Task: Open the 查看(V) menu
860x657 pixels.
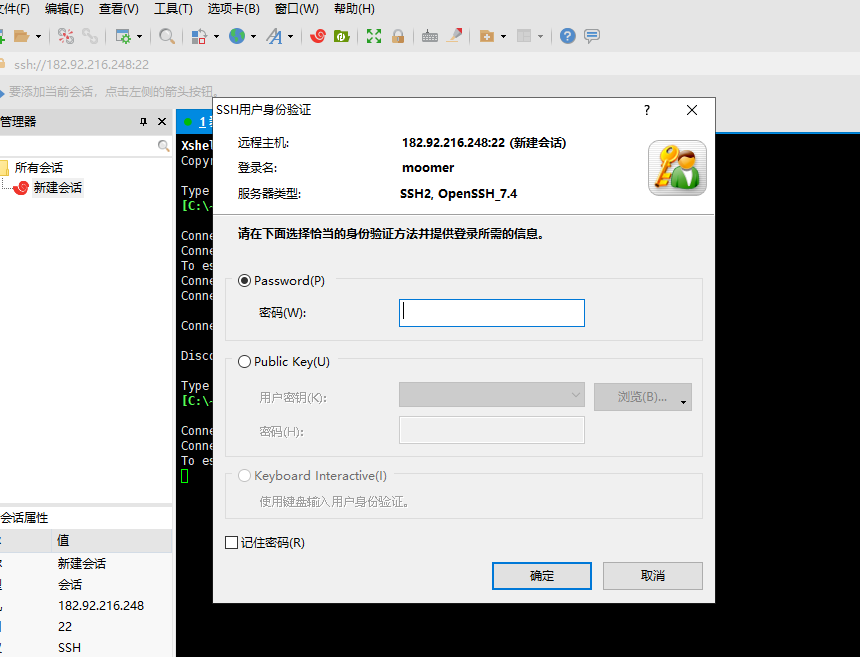Action: tap(119, 9)
